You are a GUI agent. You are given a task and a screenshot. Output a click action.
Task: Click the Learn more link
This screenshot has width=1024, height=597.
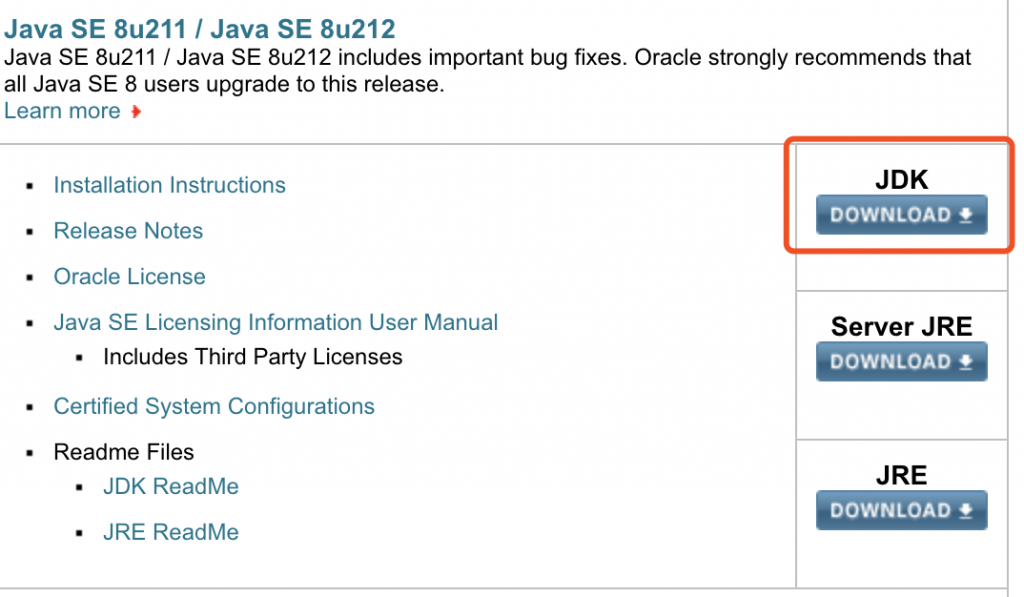[62, 110]
